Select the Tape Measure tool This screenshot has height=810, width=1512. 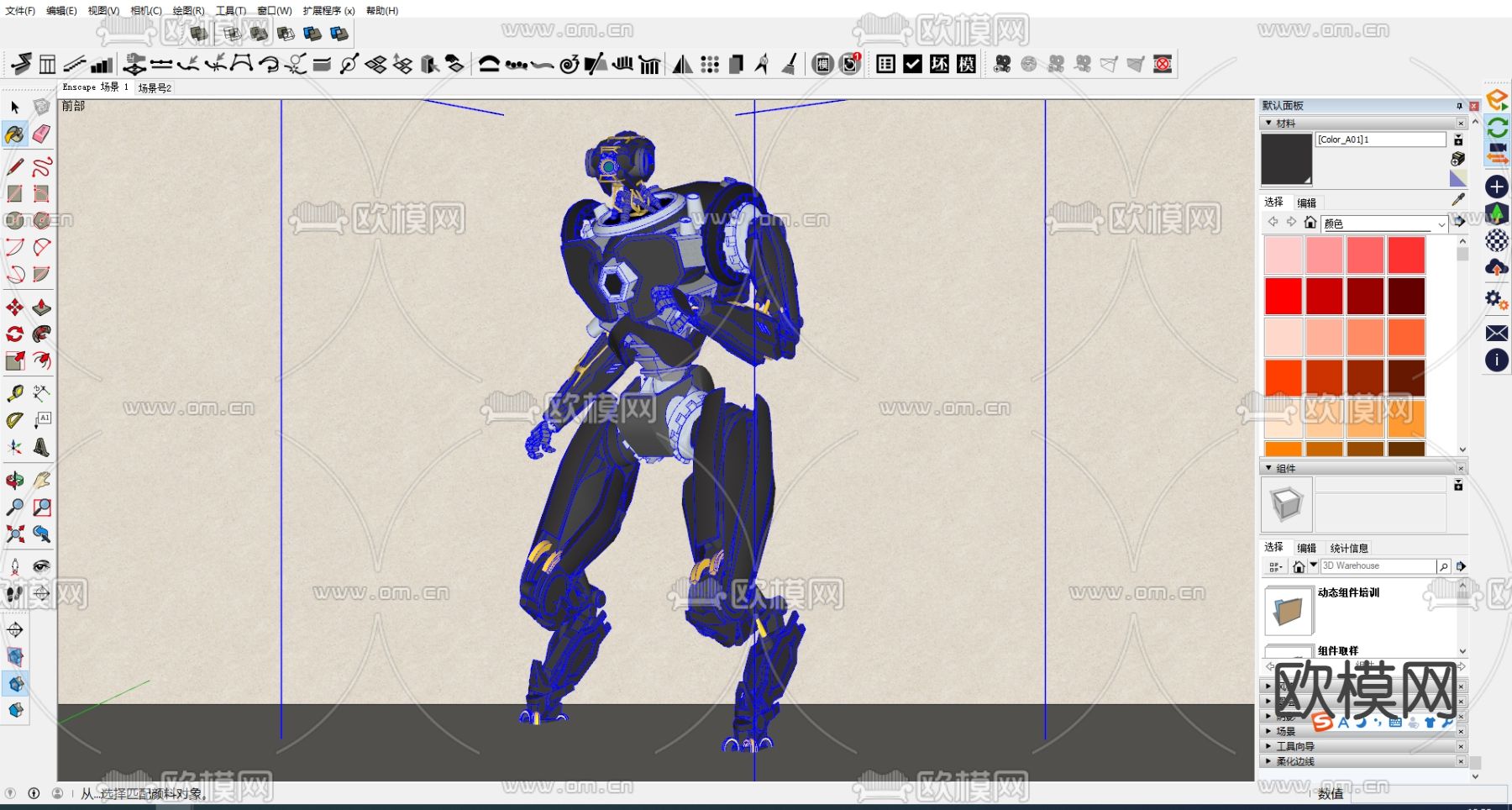(14, 393)
